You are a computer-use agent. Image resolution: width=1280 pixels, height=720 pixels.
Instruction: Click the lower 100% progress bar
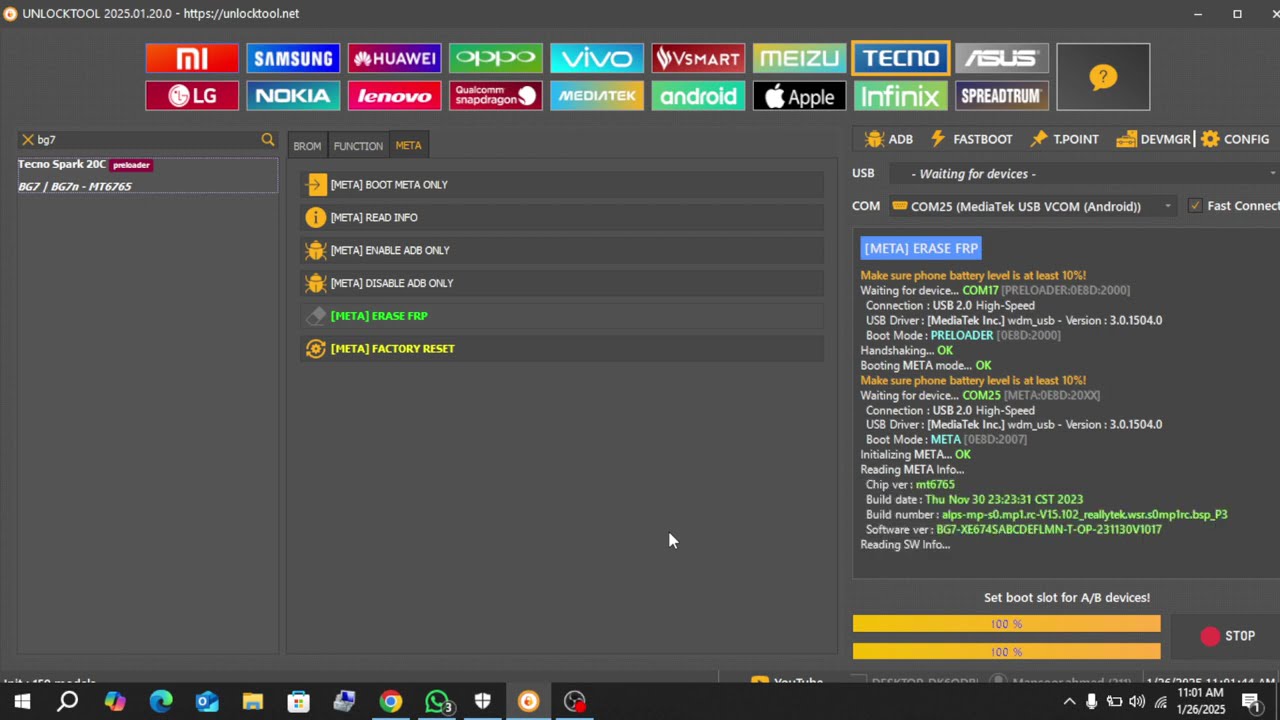coord(1006,652)
